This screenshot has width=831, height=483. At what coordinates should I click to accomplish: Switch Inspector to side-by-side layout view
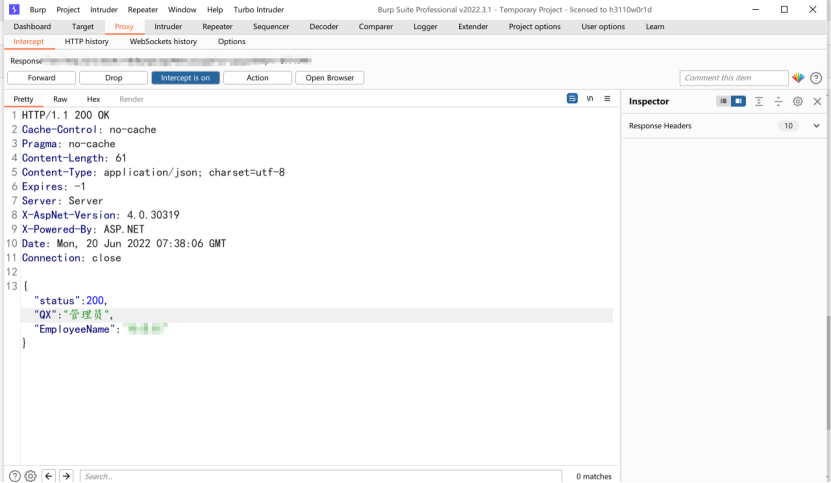click(x=738, y=101)
